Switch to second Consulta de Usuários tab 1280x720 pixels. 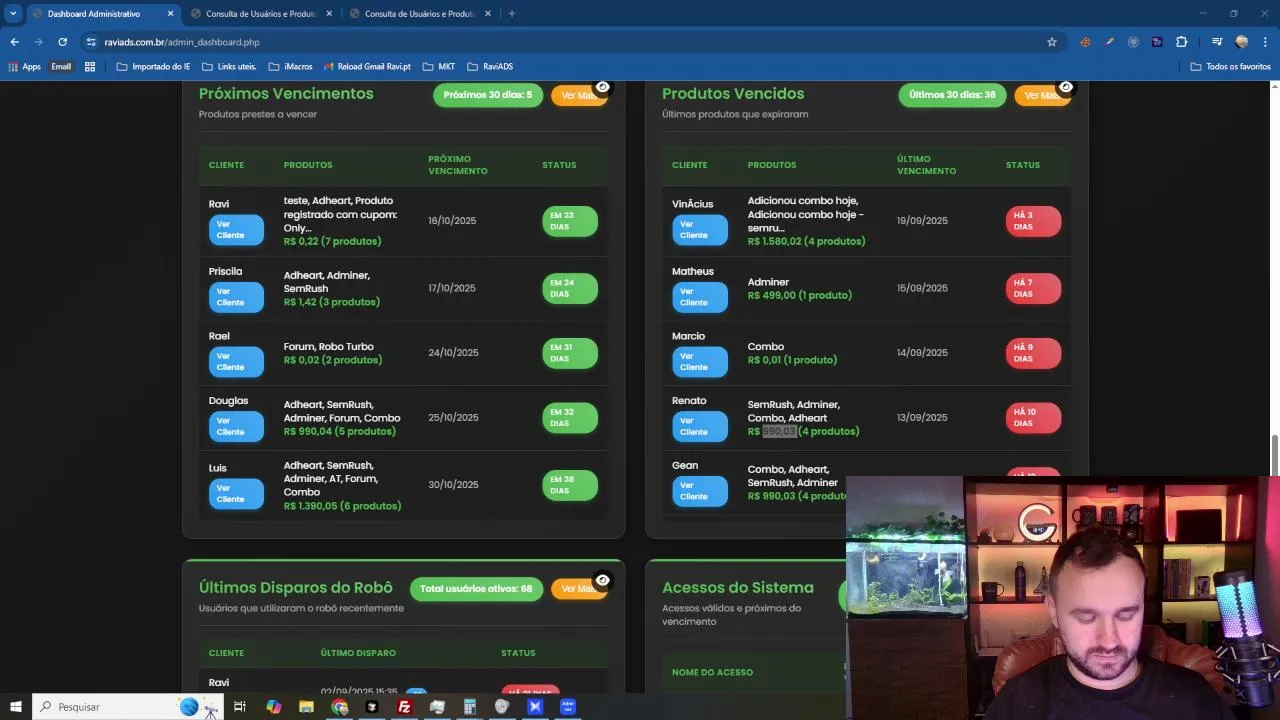(261, 14)
